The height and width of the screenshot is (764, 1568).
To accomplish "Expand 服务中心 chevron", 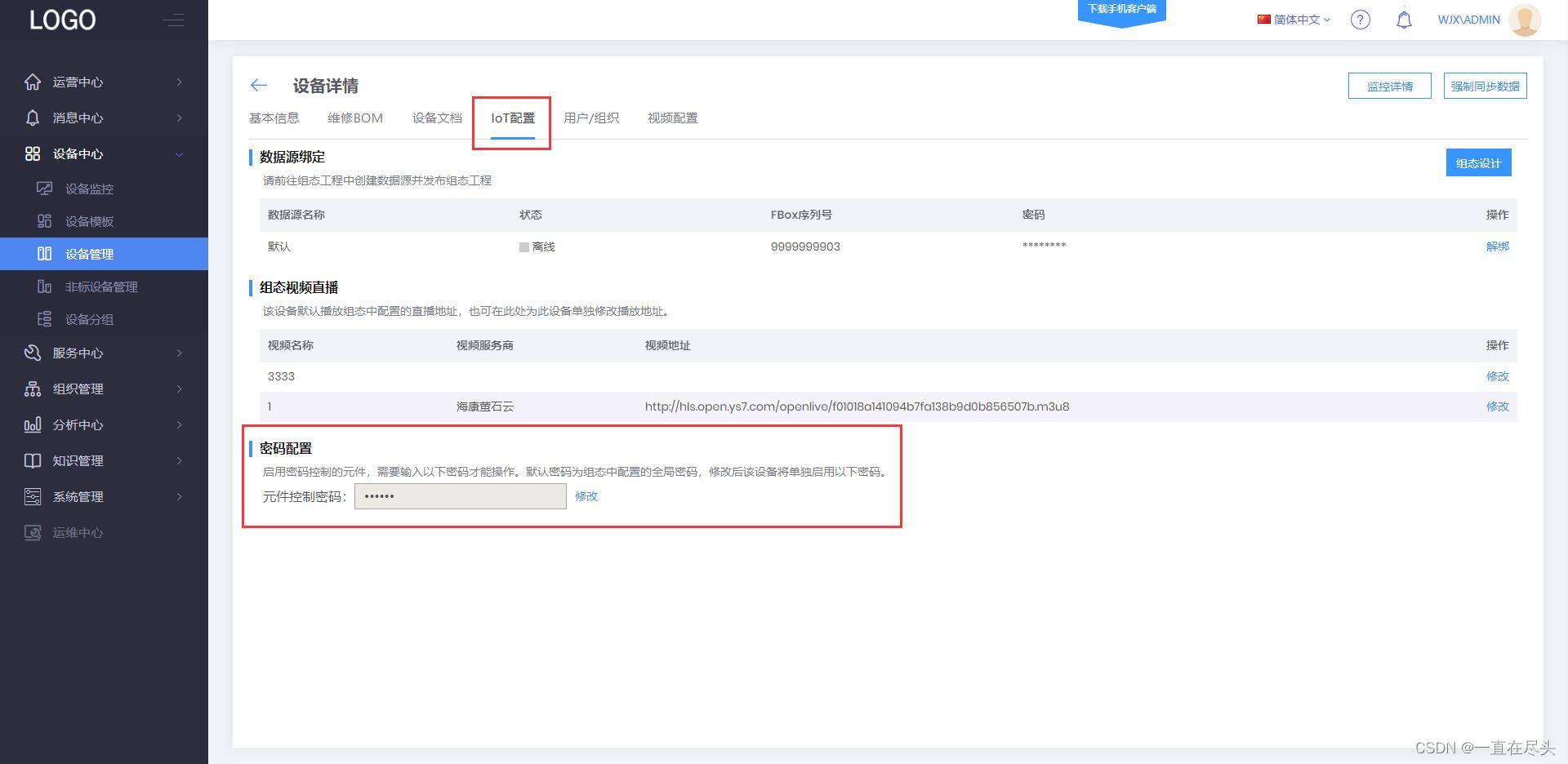I will click(x=179, y=353).
